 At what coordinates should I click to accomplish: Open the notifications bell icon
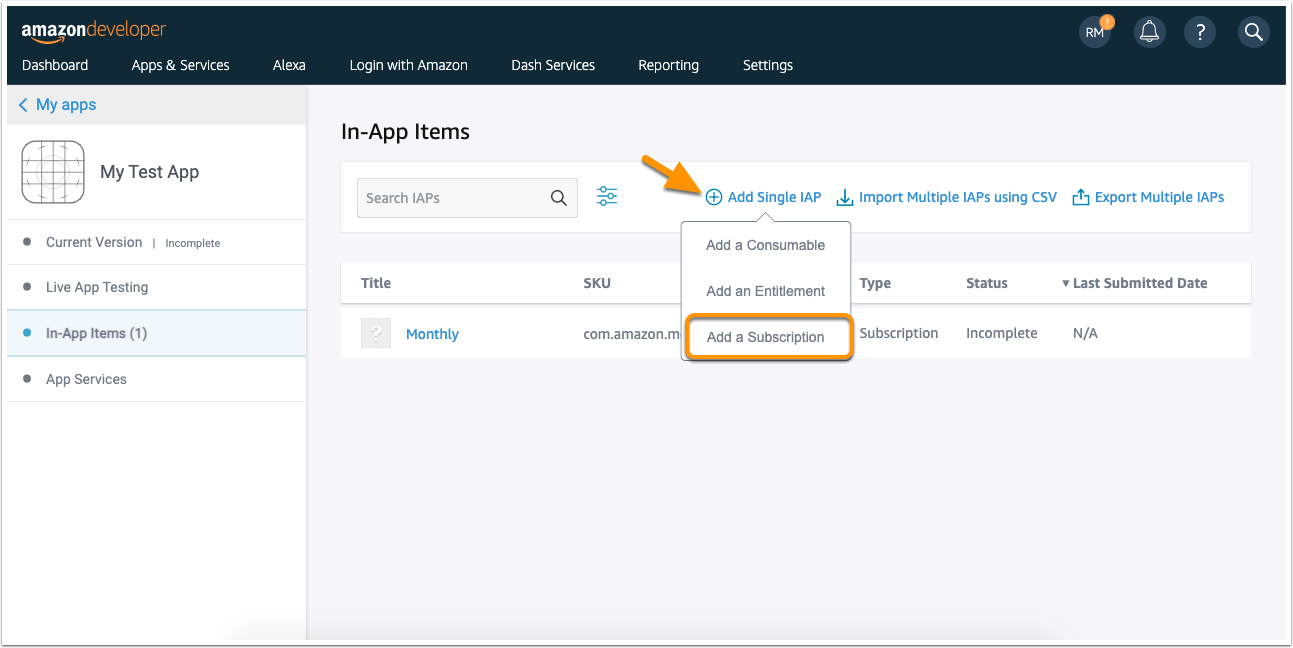(1149, 32)
